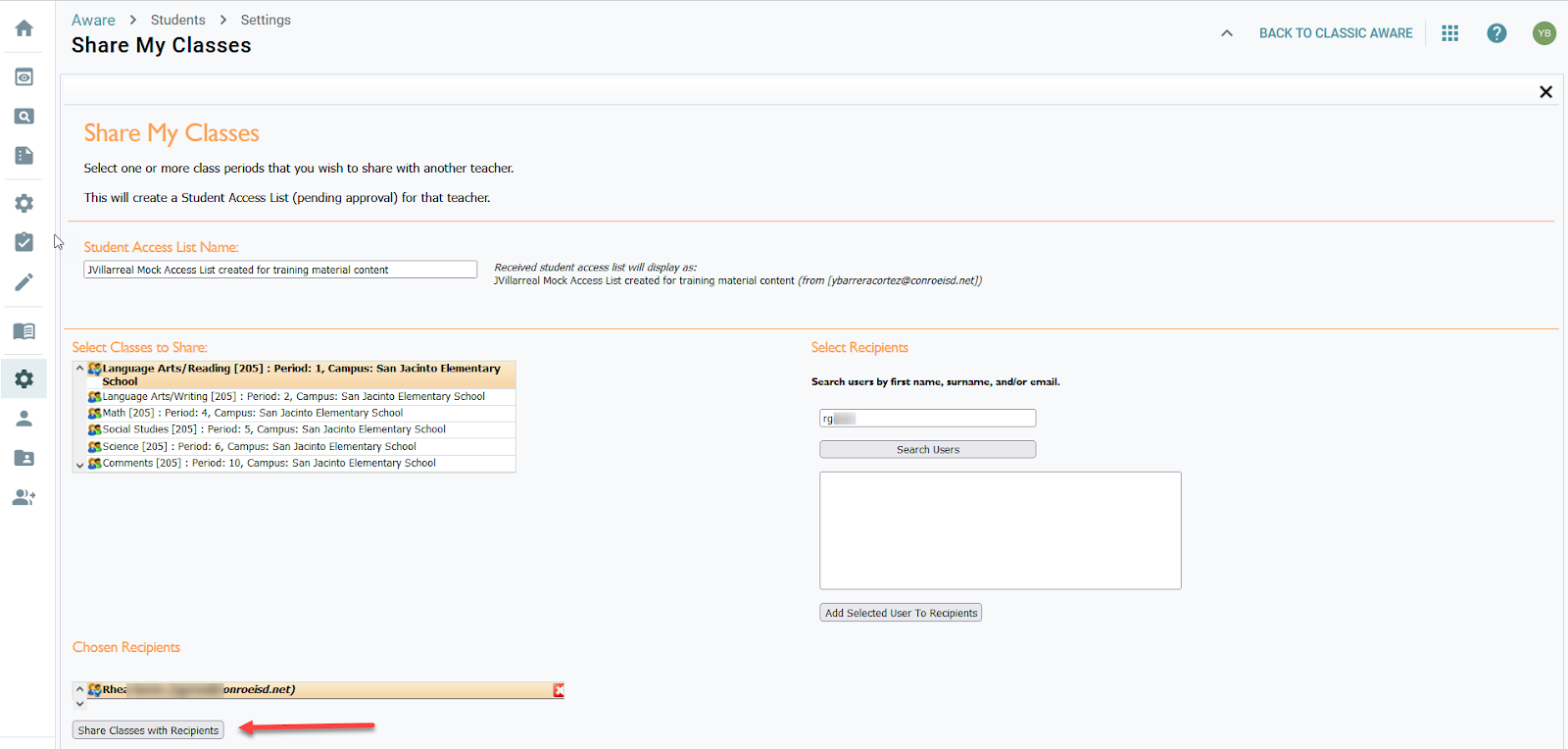
Task: Open the open-book icon in sidebar
Action: pos(24,331)
